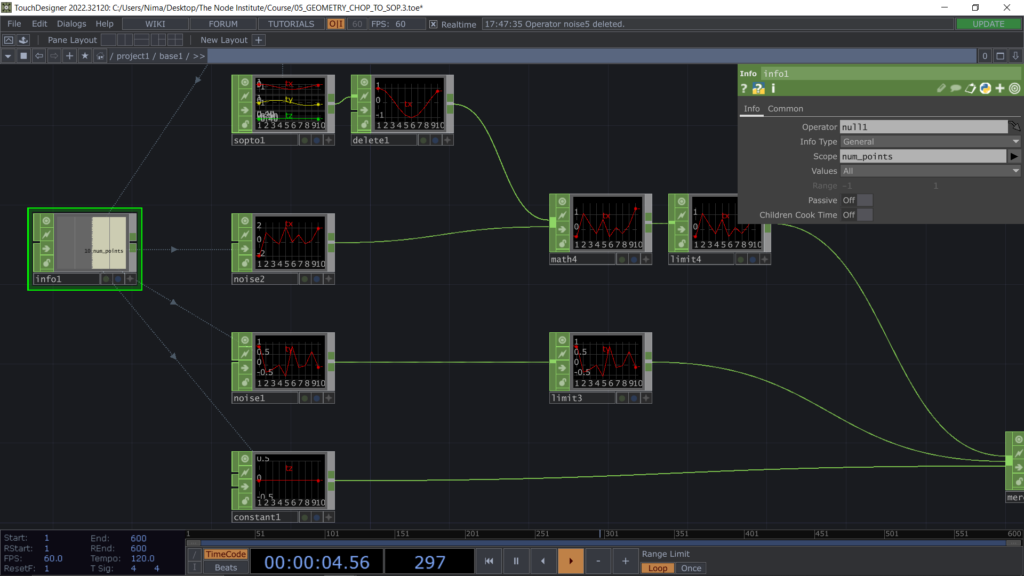Click the anchor icon in layout bar
The image size is (1024, 576).
pos(23,40)
